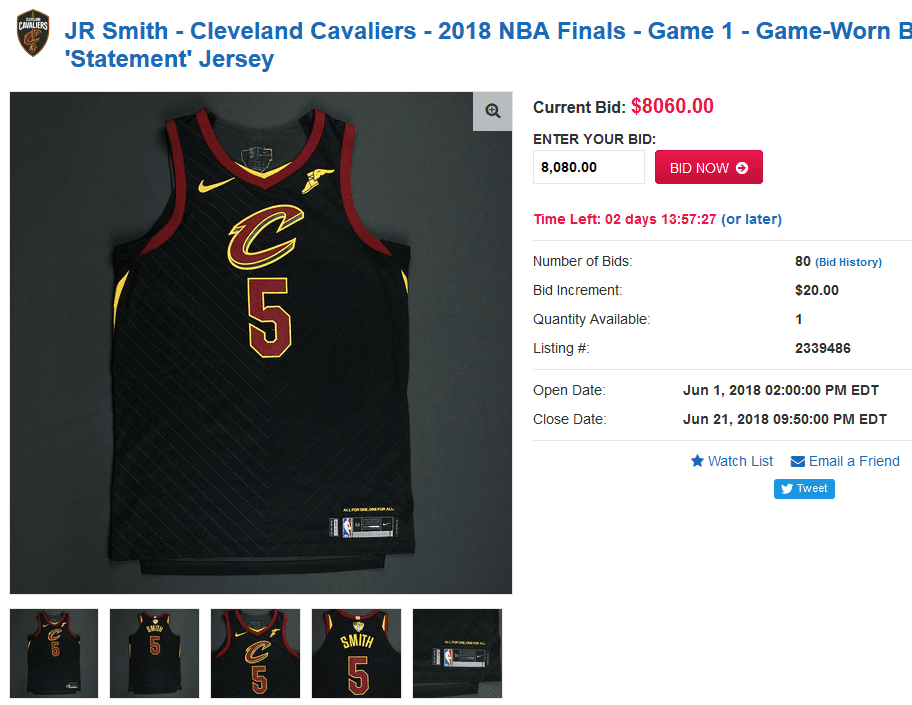Click the bid amount input field
The width and height of the screenshot is (912, 705).
pyautogui.click(x=589, y=168)
